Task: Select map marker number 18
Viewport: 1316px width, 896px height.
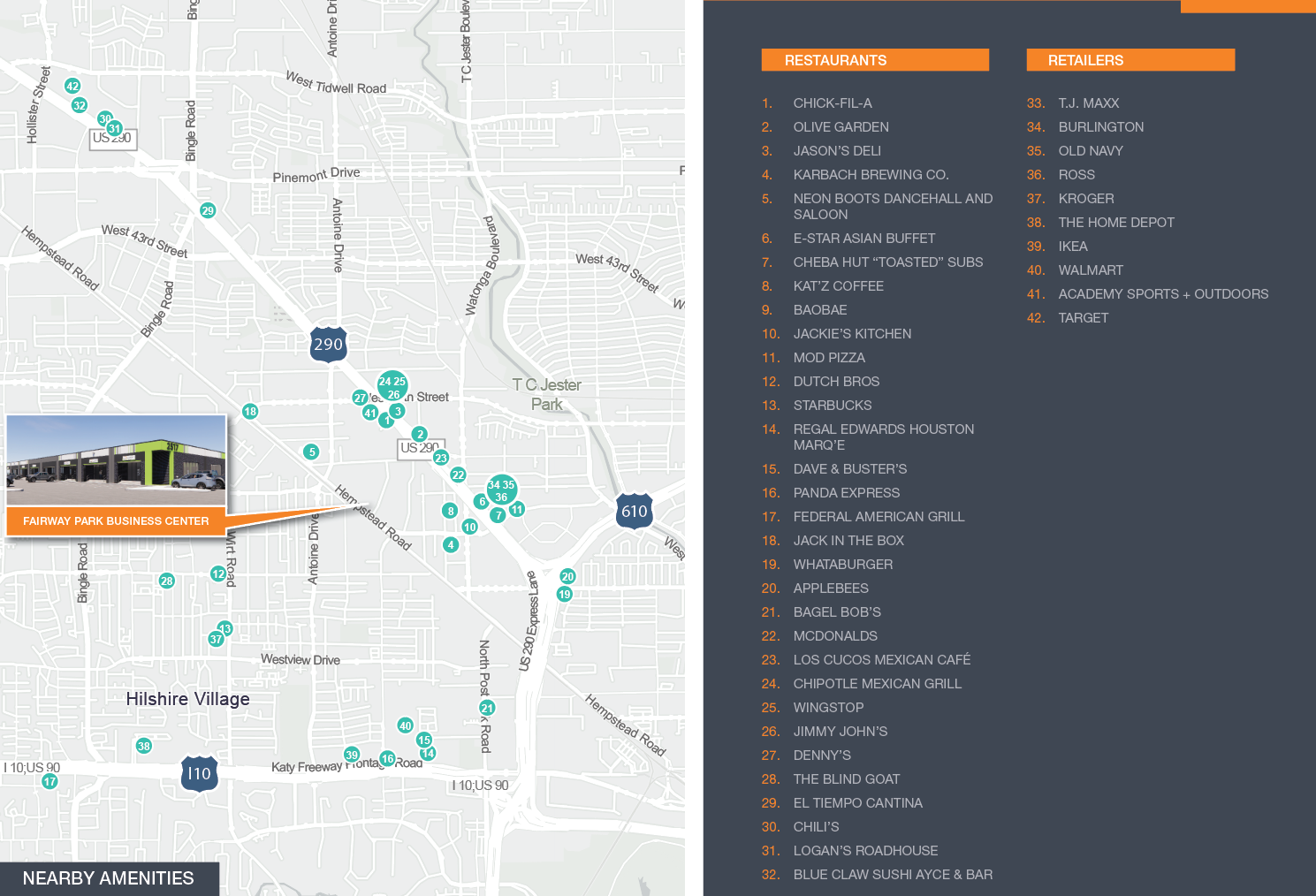Action: click(x=250, y=411)
